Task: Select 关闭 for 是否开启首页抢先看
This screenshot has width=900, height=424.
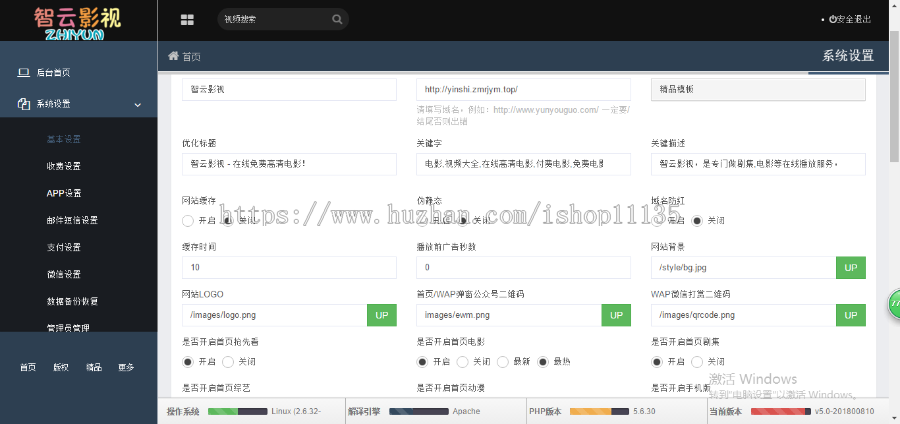Action: coord(228,362)
